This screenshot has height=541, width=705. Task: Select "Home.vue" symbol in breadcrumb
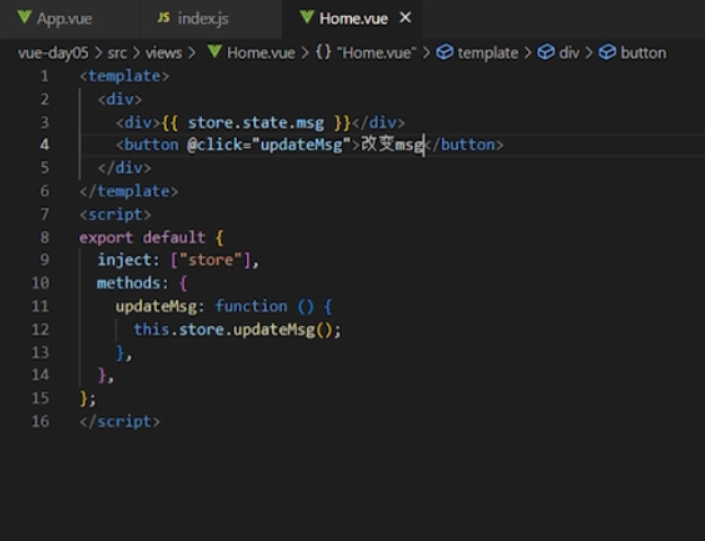[x=377, y=53]
